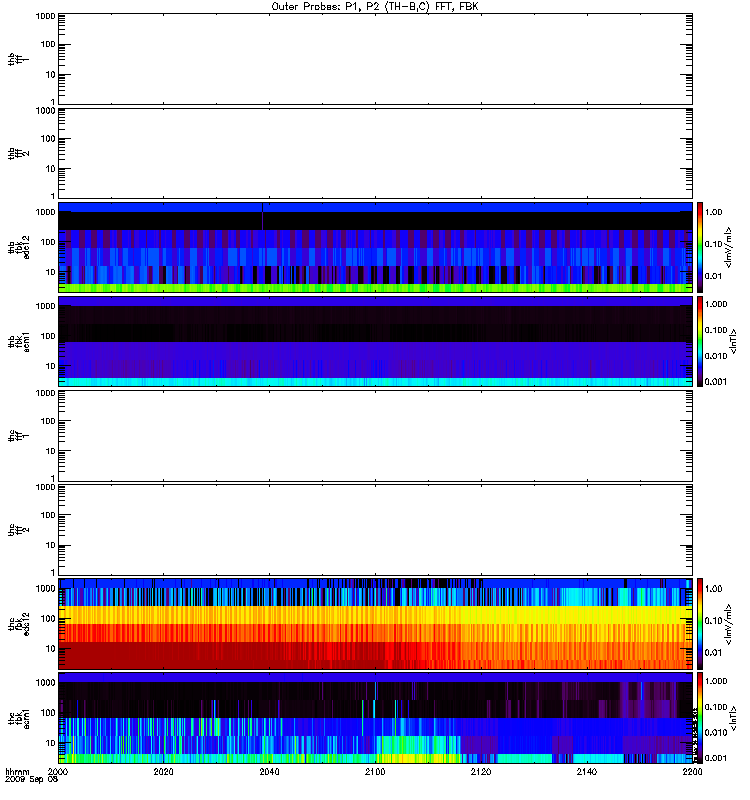Click the "thb fbk edc12" y-axis label
750x800 pixels.
click(19, 247)
